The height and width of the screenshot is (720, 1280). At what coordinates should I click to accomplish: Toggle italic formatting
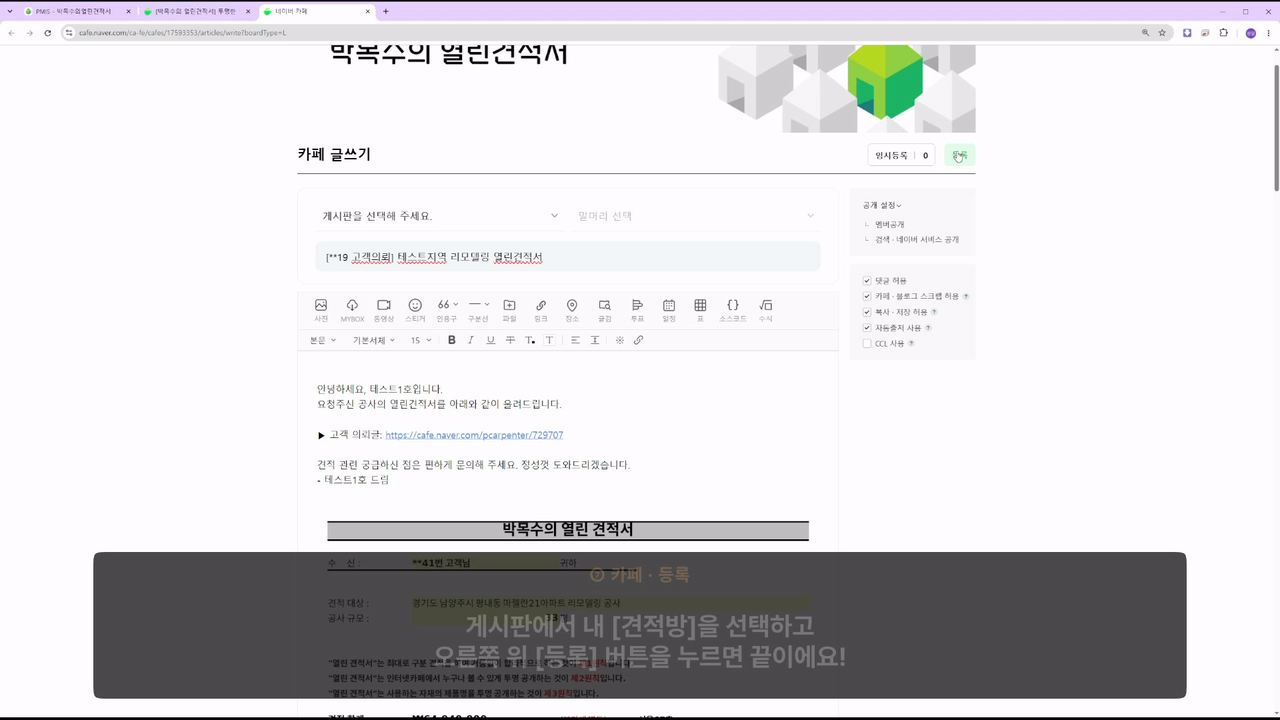471,340
